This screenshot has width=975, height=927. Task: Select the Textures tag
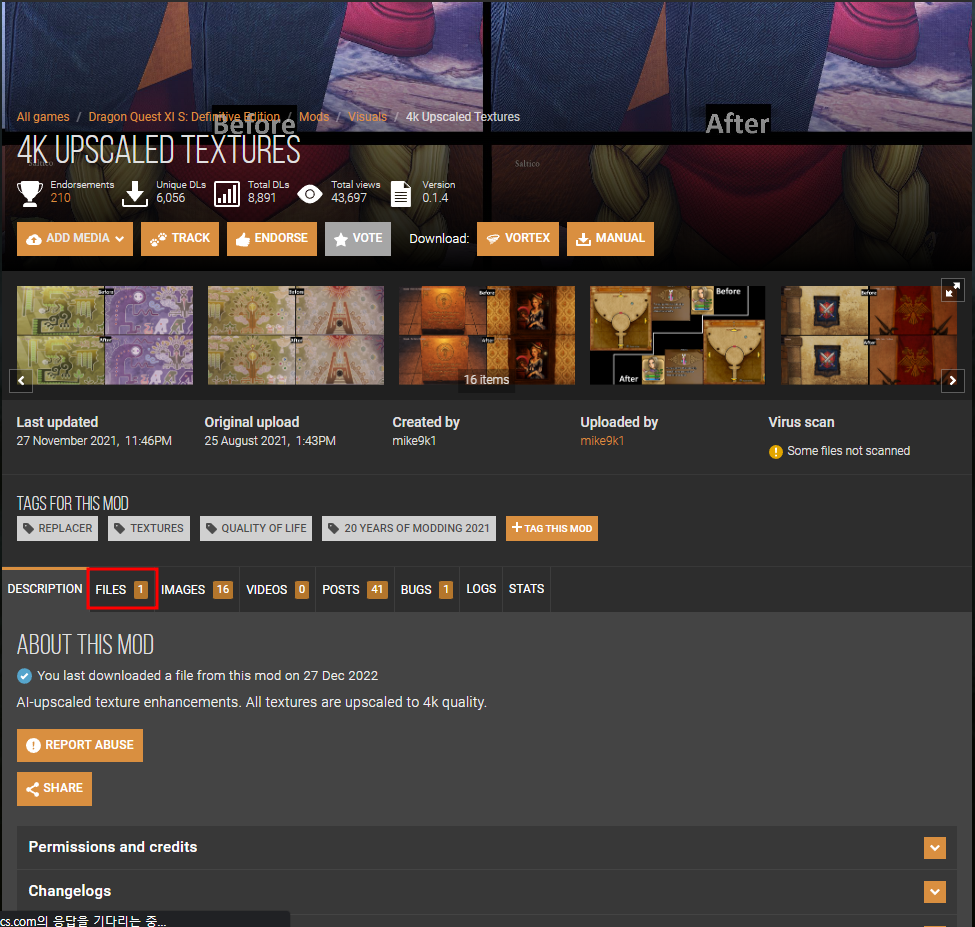[149, 528]
